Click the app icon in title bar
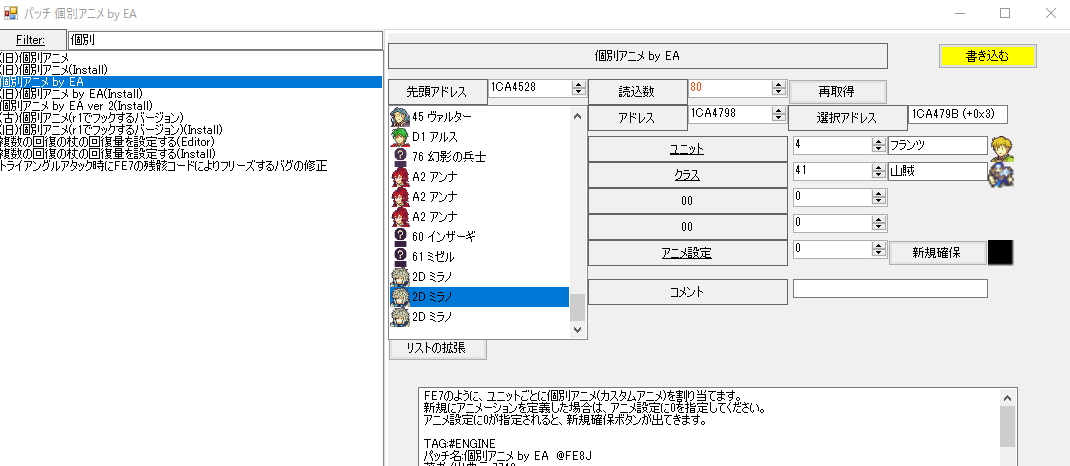This screenshot has height=466, width=1070. click(11, 13)
